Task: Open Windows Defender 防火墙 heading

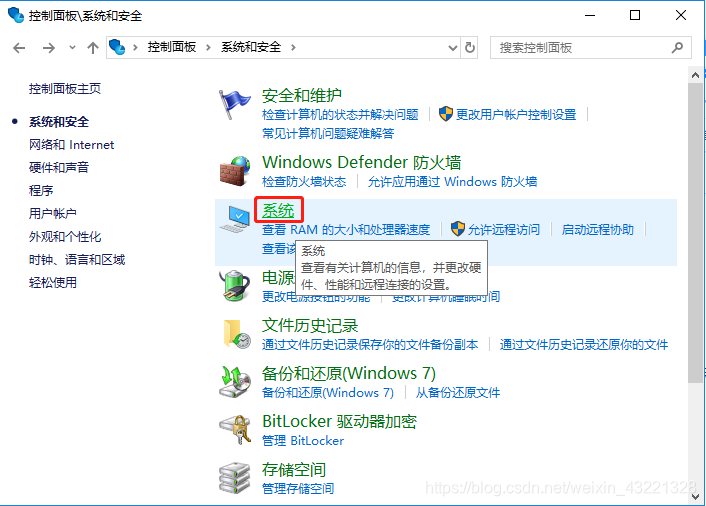Action: (x=362, y=162)
